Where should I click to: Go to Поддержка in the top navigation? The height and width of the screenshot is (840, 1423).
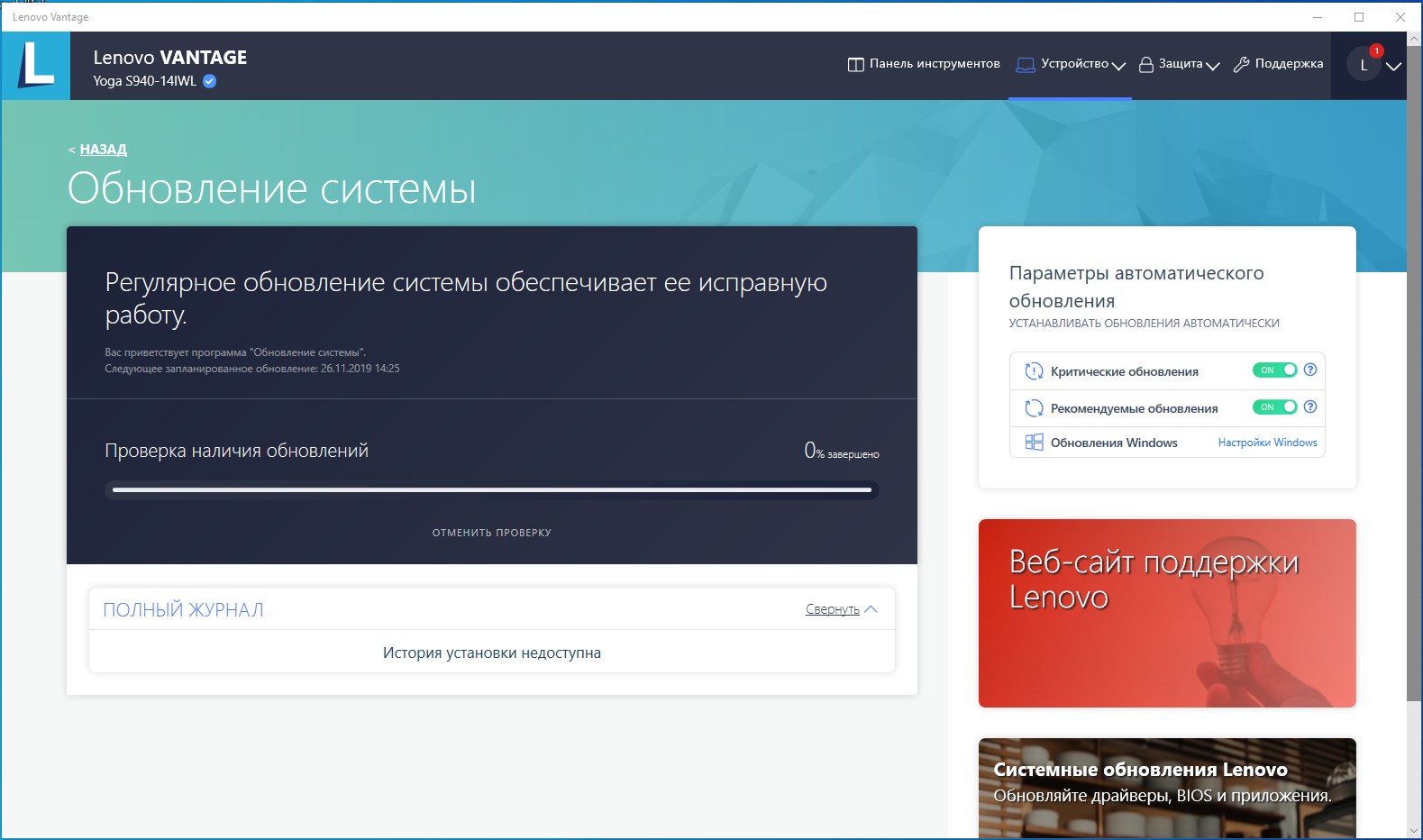pyautogui.click(x=1278, y=64)
